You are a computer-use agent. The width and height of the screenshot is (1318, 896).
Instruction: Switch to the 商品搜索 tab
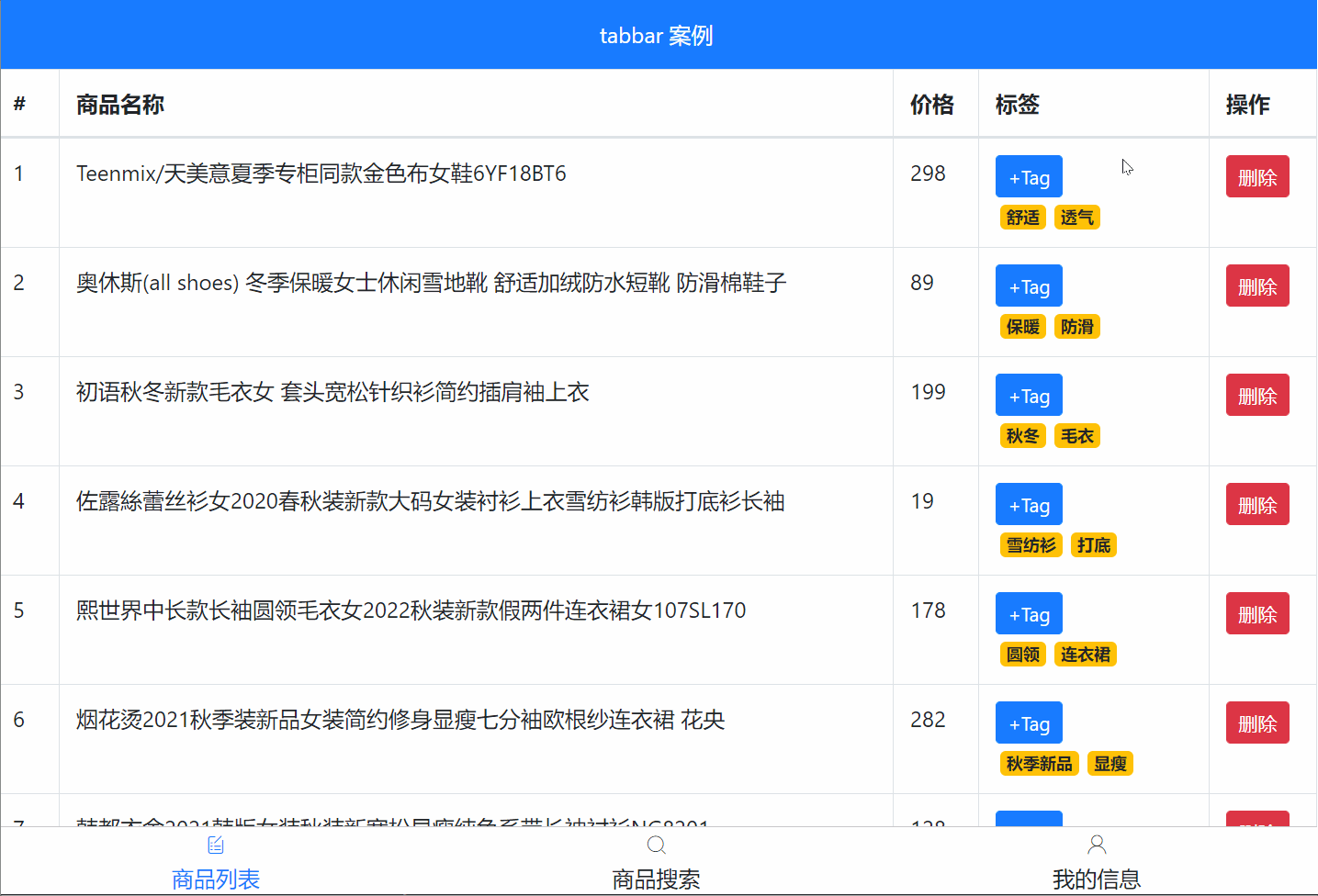coord(656,879)
